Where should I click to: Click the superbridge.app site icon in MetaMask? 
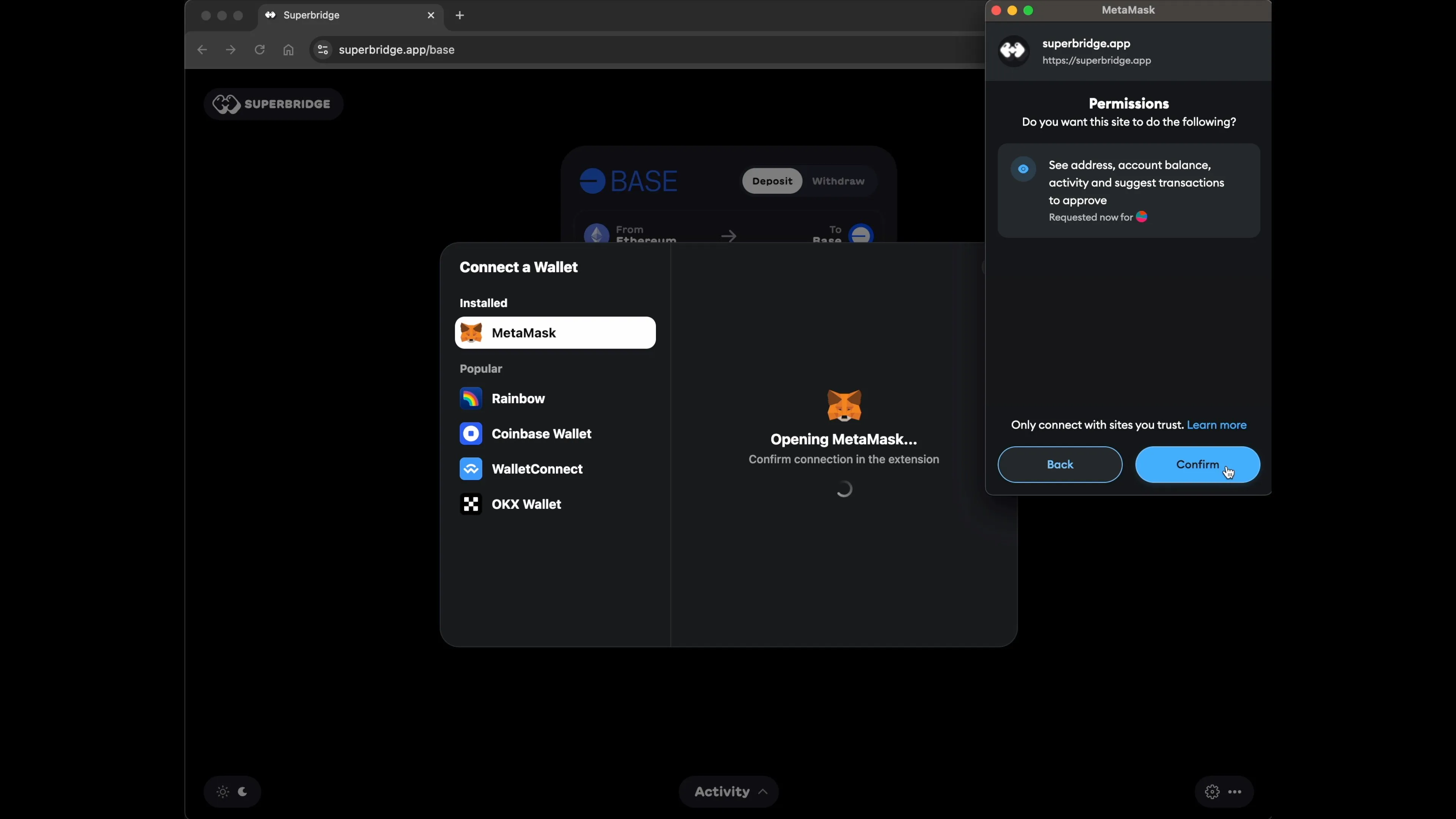[x=1014, y=51]
